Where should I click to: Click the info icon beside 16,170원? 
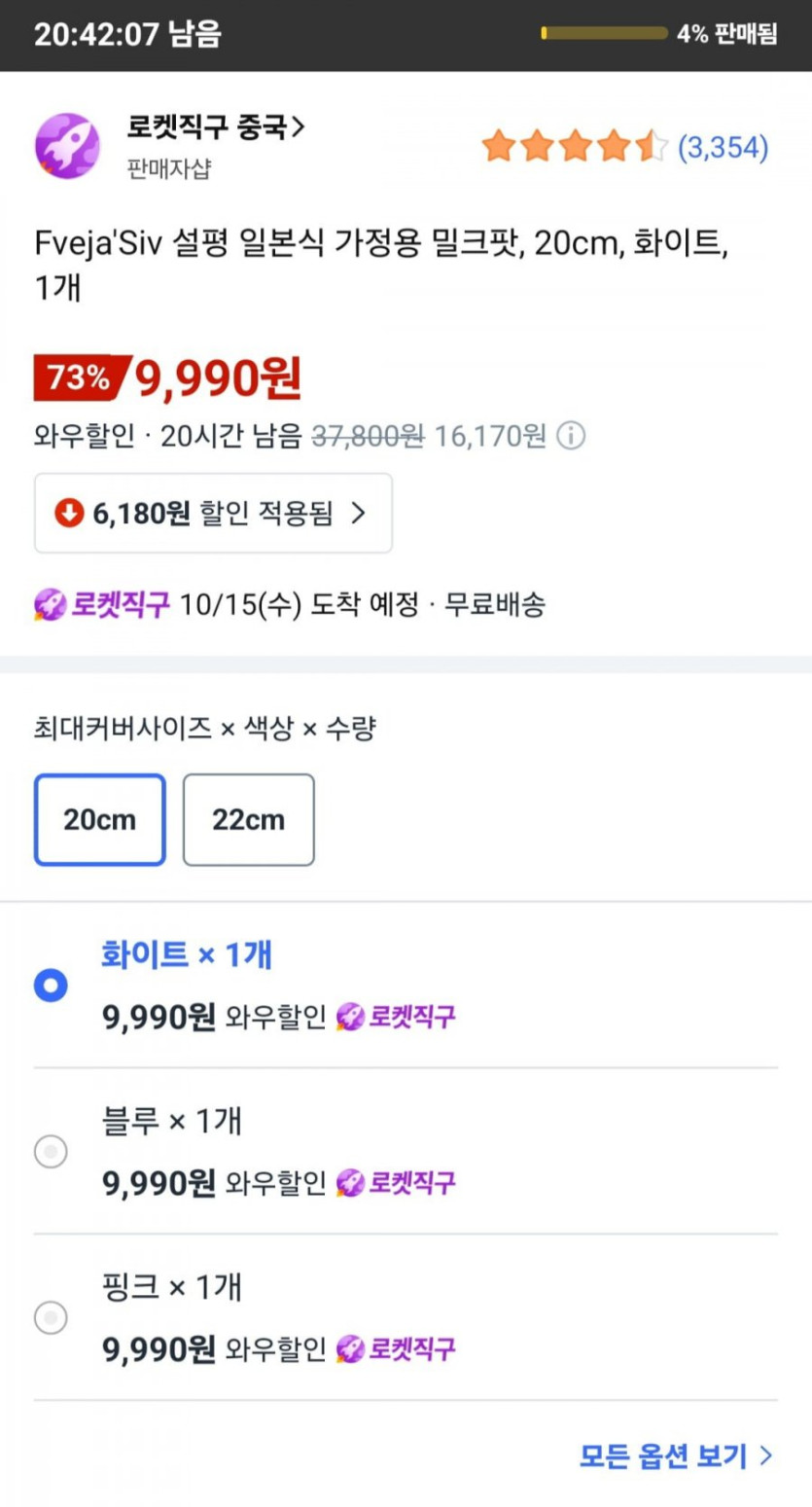571,436
